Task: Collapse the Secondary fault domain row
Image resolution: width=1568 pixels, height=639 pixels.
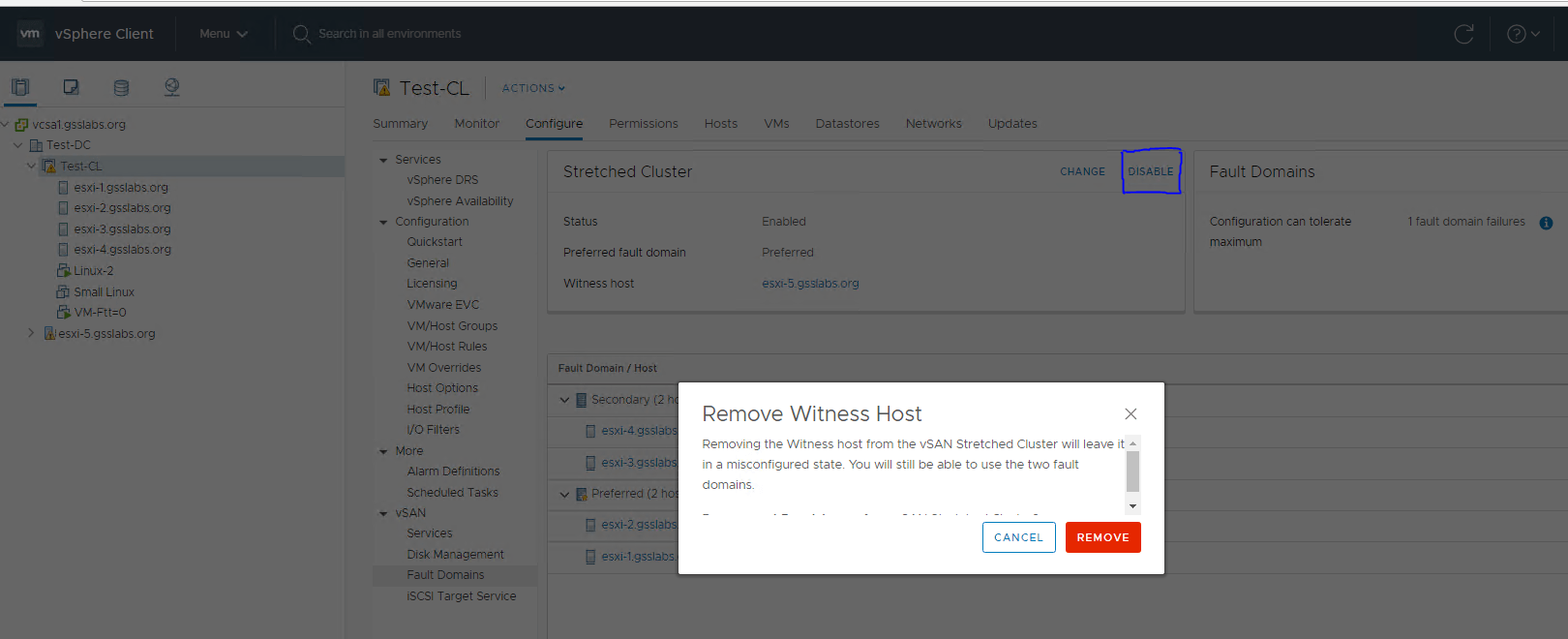Action: coord(564,400)
